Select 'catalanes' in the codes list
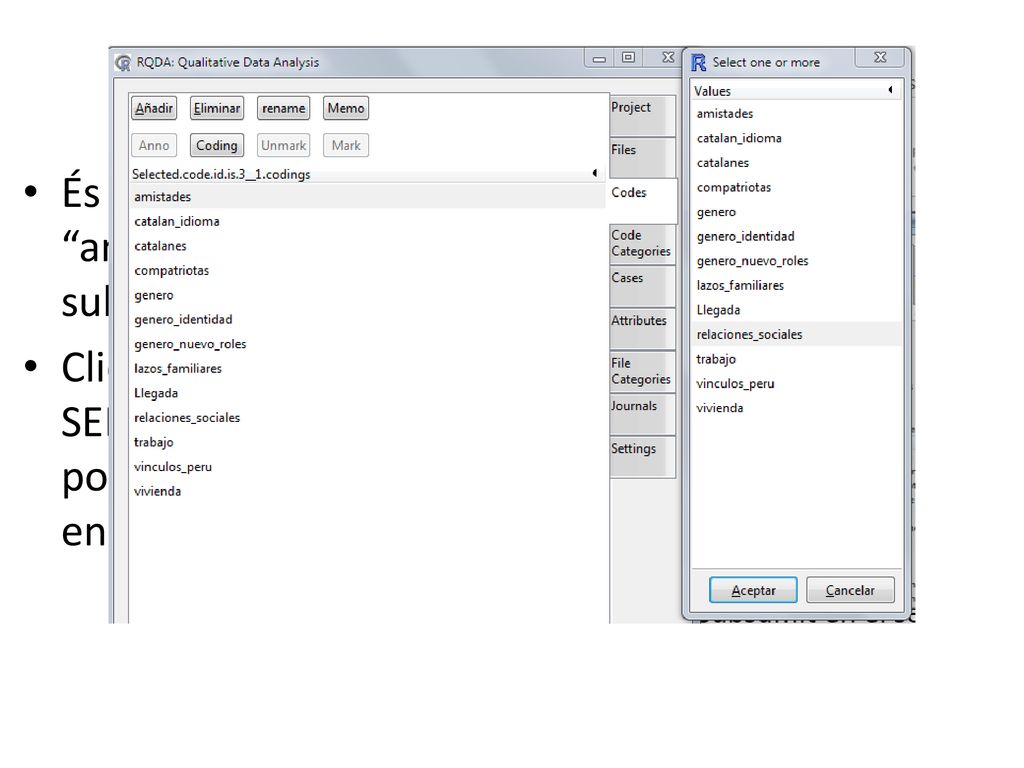This screenshot has width=1024, height=768. [368, 246]
